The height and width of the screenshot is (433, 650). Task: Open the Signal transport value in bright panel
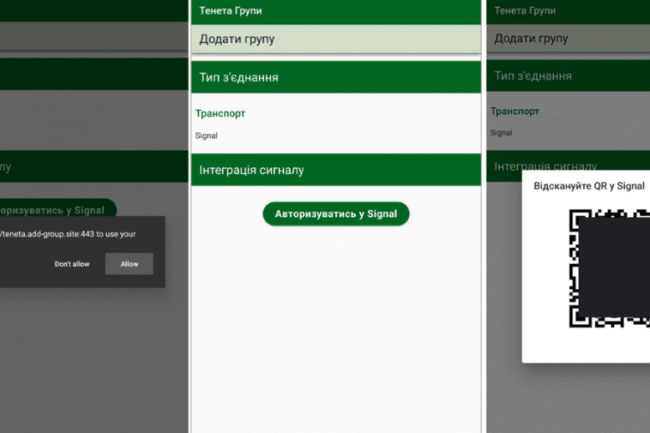coord(206,135)
